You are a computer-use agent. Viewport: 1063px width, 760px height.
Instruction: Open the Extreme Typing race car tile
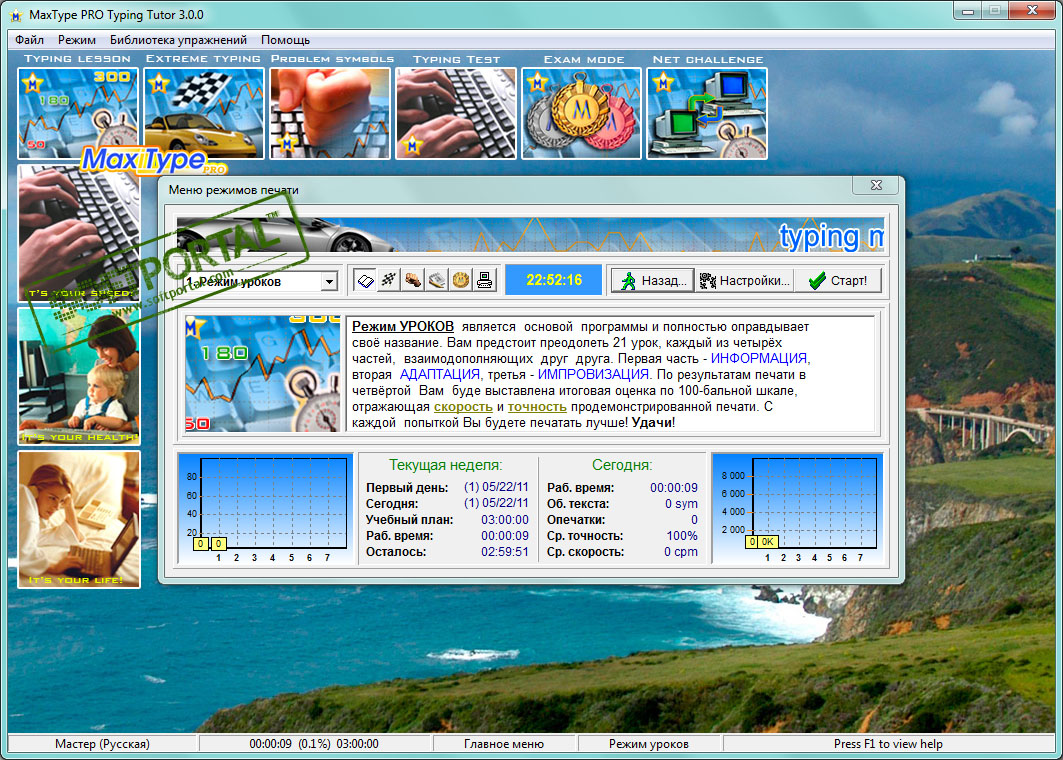[x=204, y=113]
